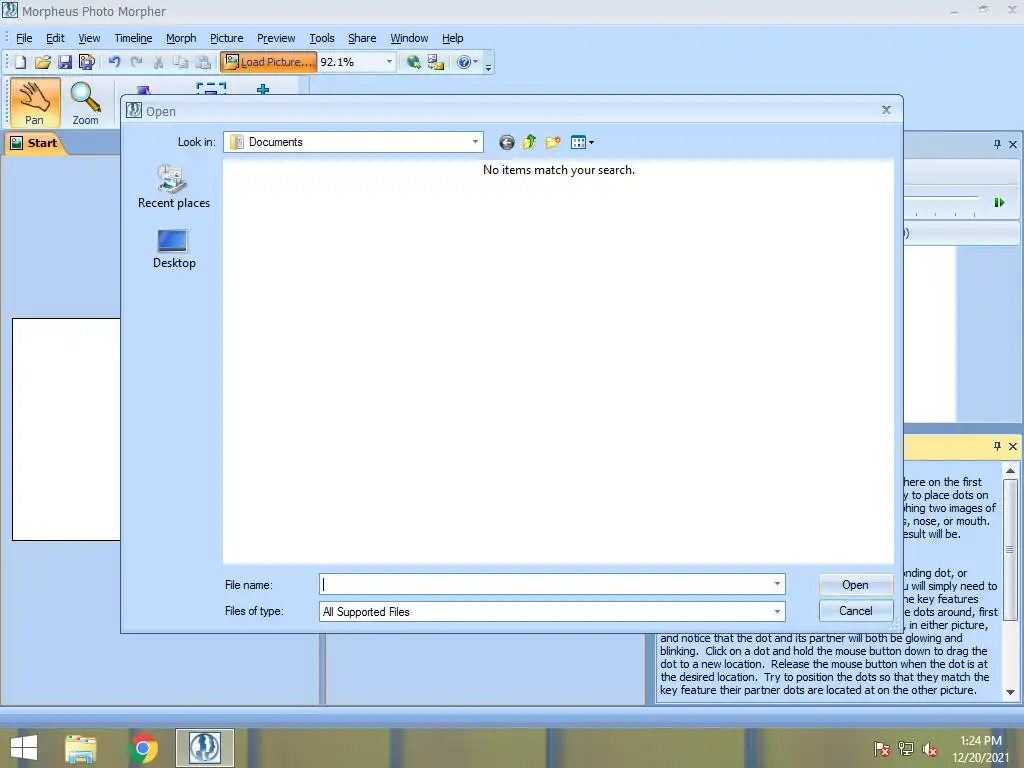The height and width of the screenshot is (768, 1024).
Task: Click the Cut scissors icon
Action: click(x=158, y=62)
